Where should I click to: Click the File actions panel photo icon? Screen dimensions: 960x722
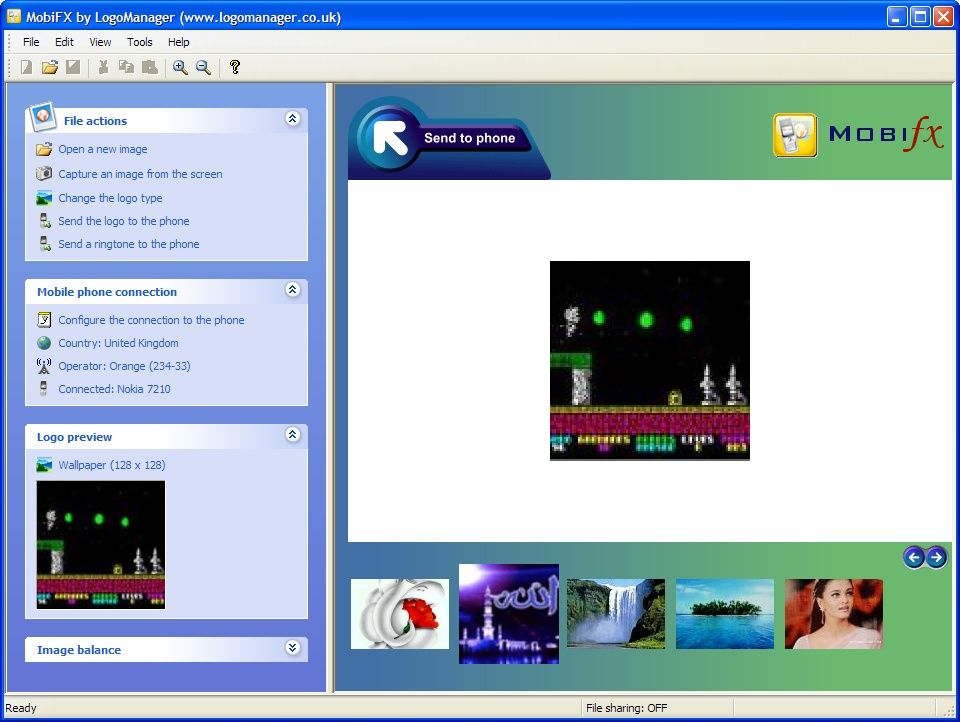pyautogui.click(x=43, y=116)
